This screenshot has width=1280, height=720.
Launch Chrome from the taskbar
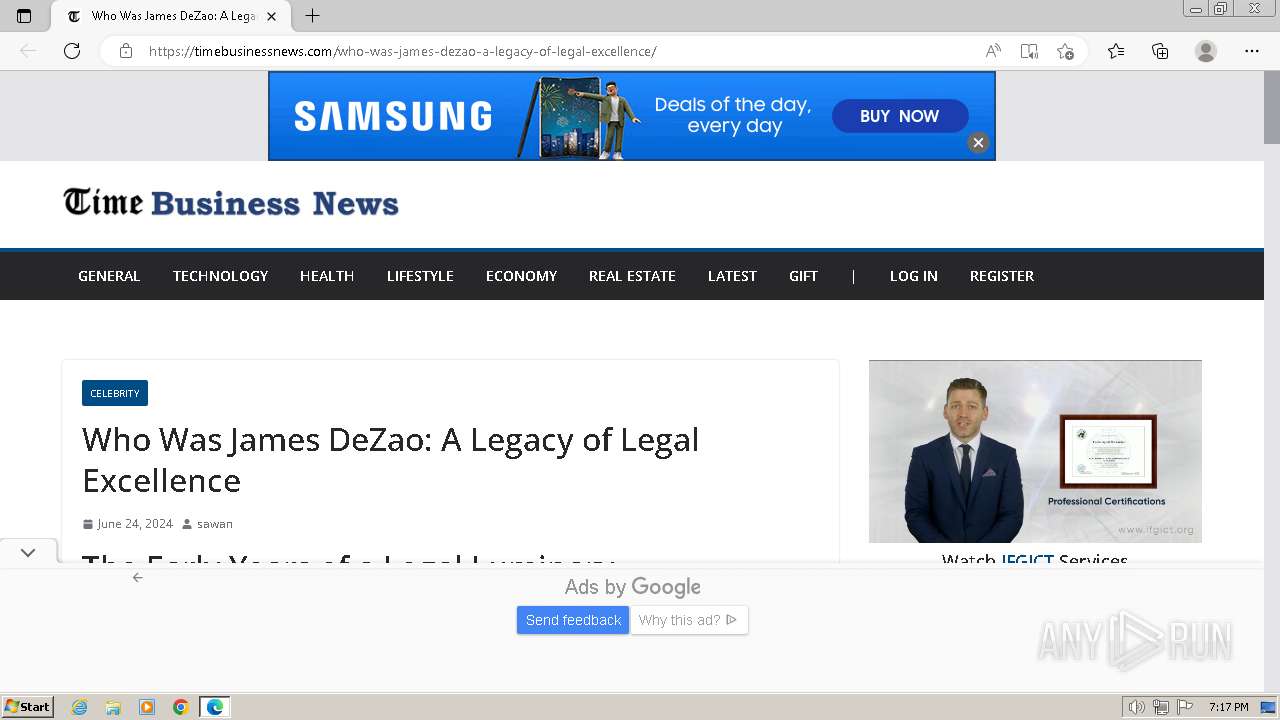point(180,707)
